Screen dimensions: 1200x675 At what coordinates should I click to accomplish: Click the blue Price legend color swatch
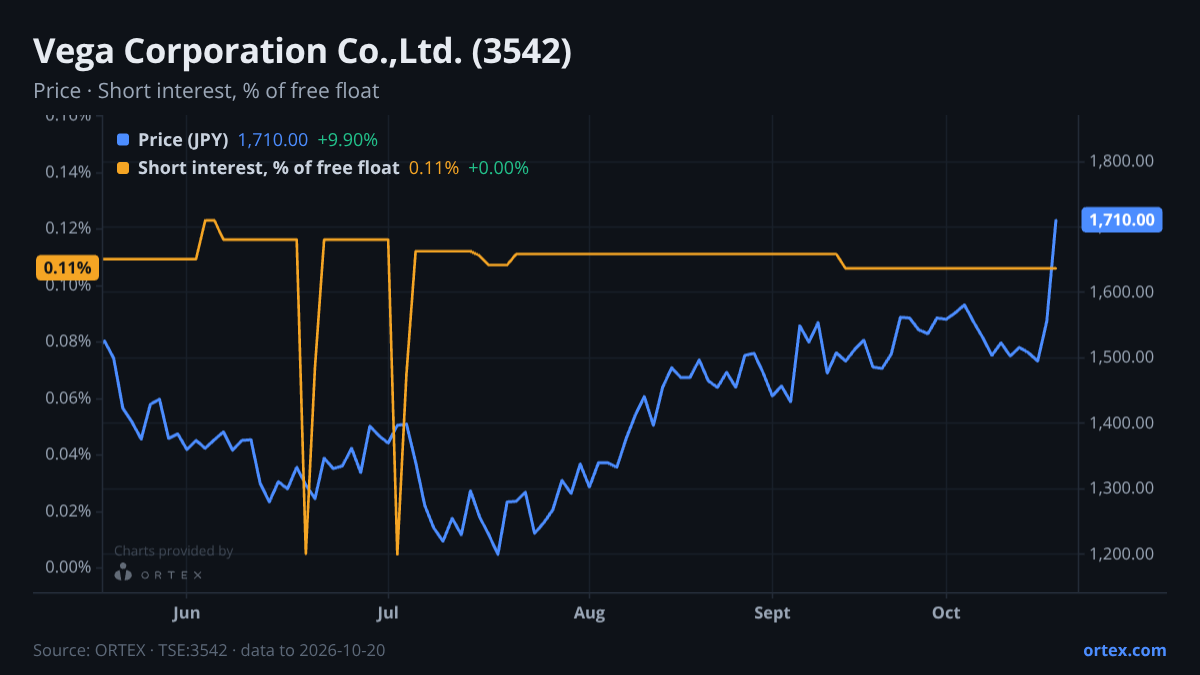(123, 140)
